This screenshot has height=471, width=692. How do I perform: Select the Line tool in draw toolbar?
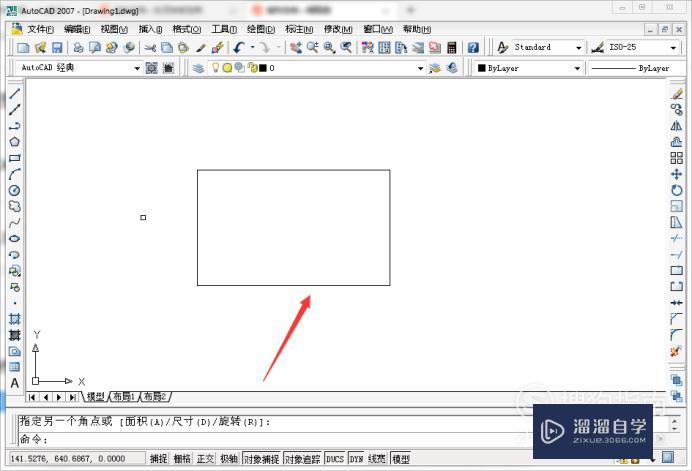click(15, 93)
